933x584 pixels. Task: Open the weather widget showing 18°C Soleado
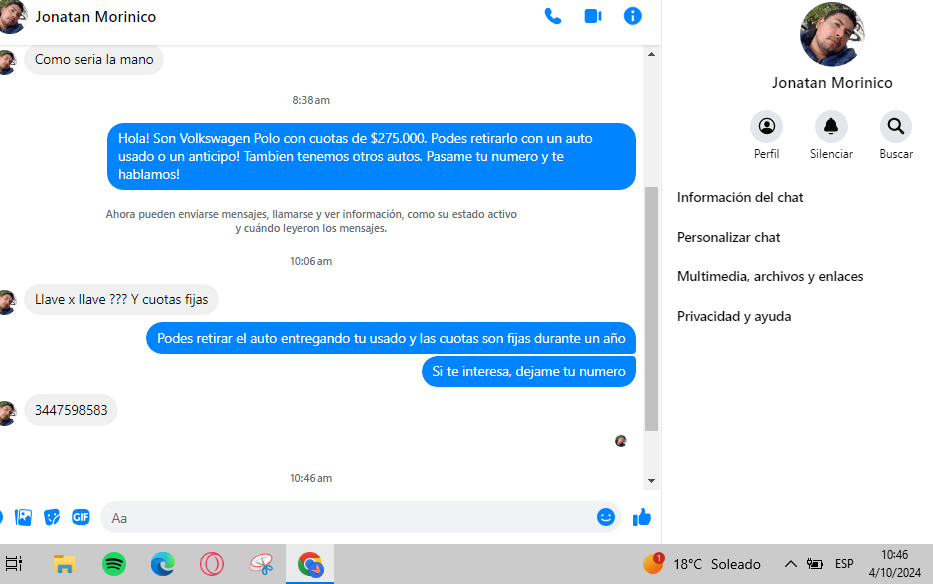point(702,564)
